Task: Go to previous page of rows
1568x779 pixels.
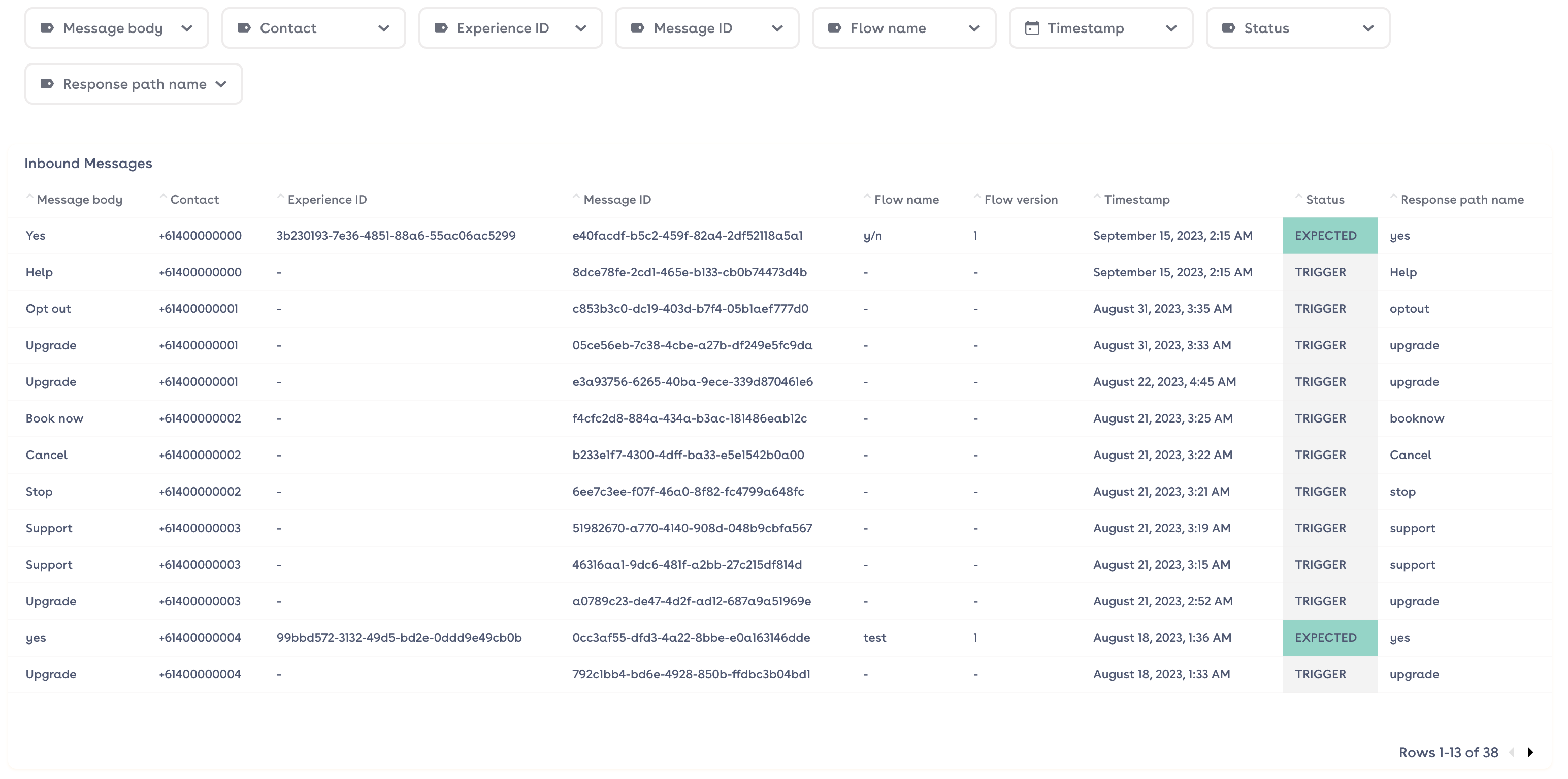Action: coord(1512,752)
